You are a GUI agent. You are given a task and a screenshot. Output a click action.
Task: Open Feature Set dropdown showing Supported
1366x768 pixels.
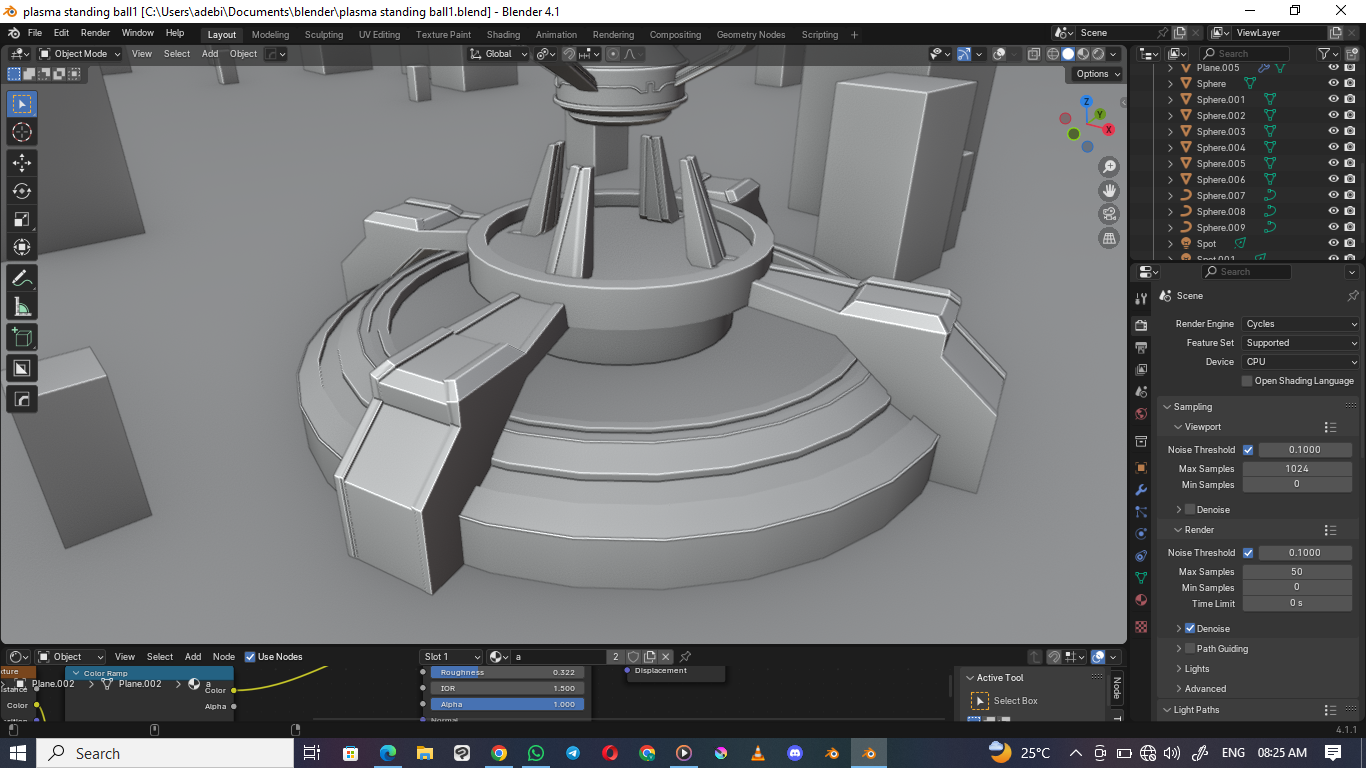(1301, 343)
